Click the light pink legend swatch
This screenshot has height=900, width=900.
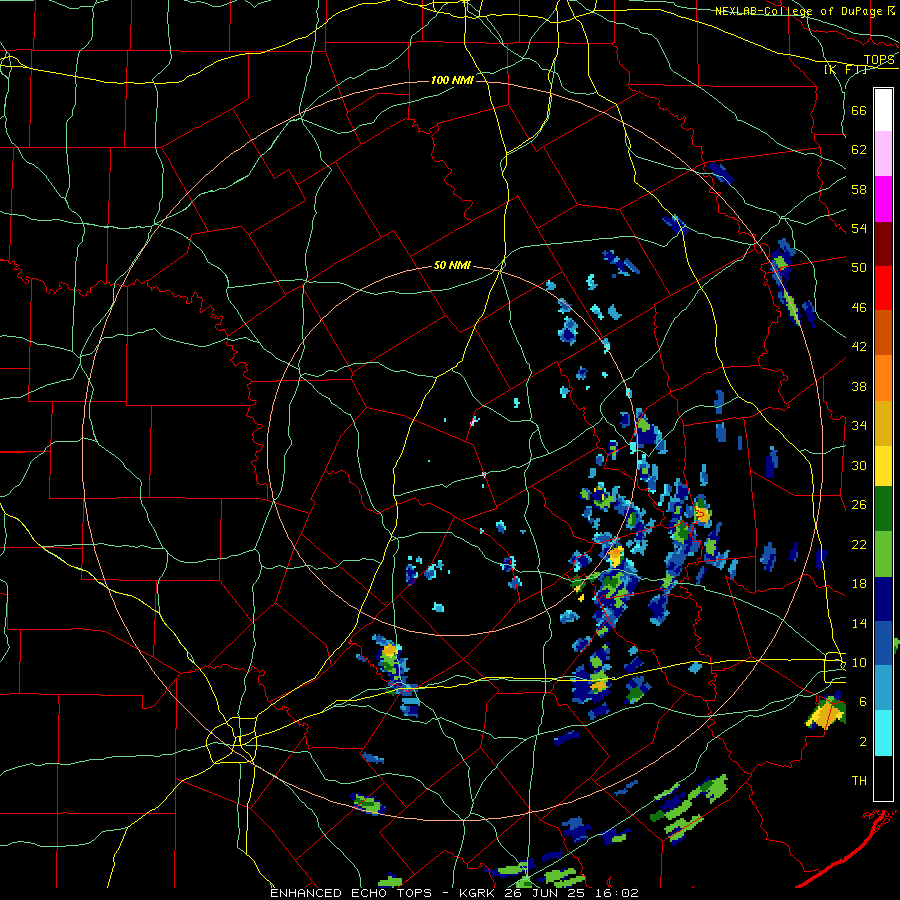883,154
